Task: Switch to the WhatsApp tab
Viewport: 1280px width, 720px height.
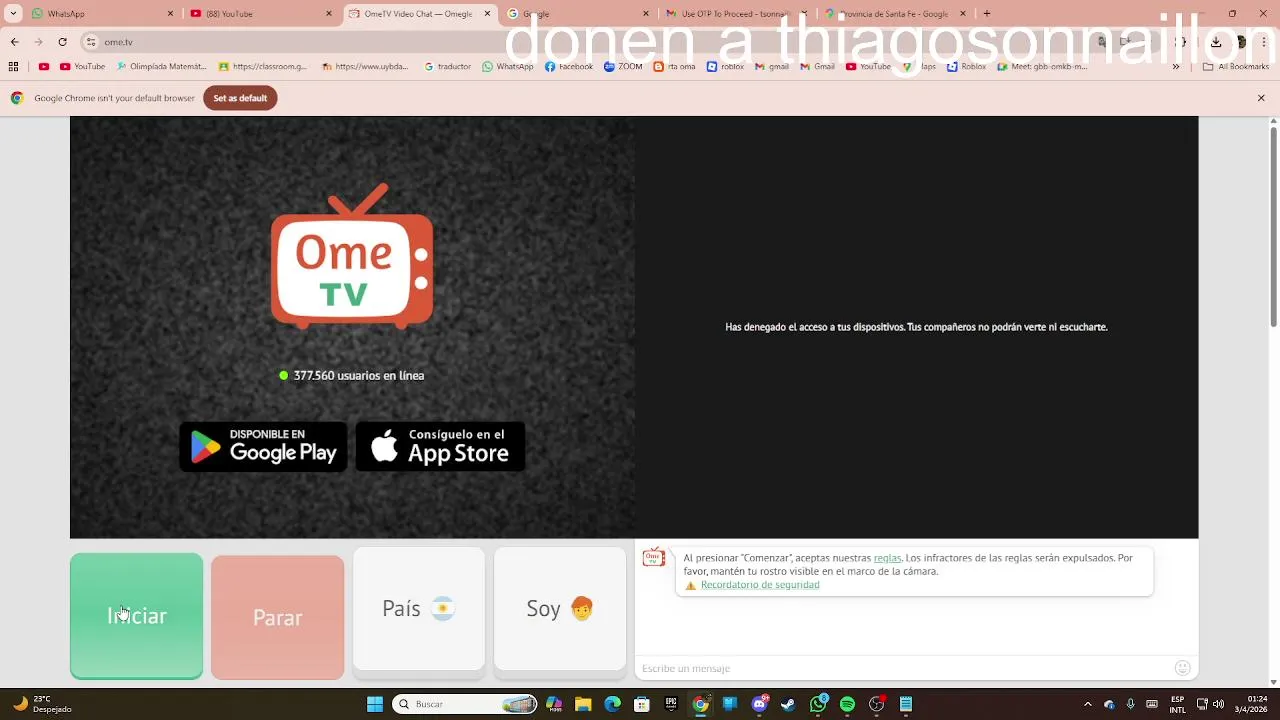Action: [100, 14]
